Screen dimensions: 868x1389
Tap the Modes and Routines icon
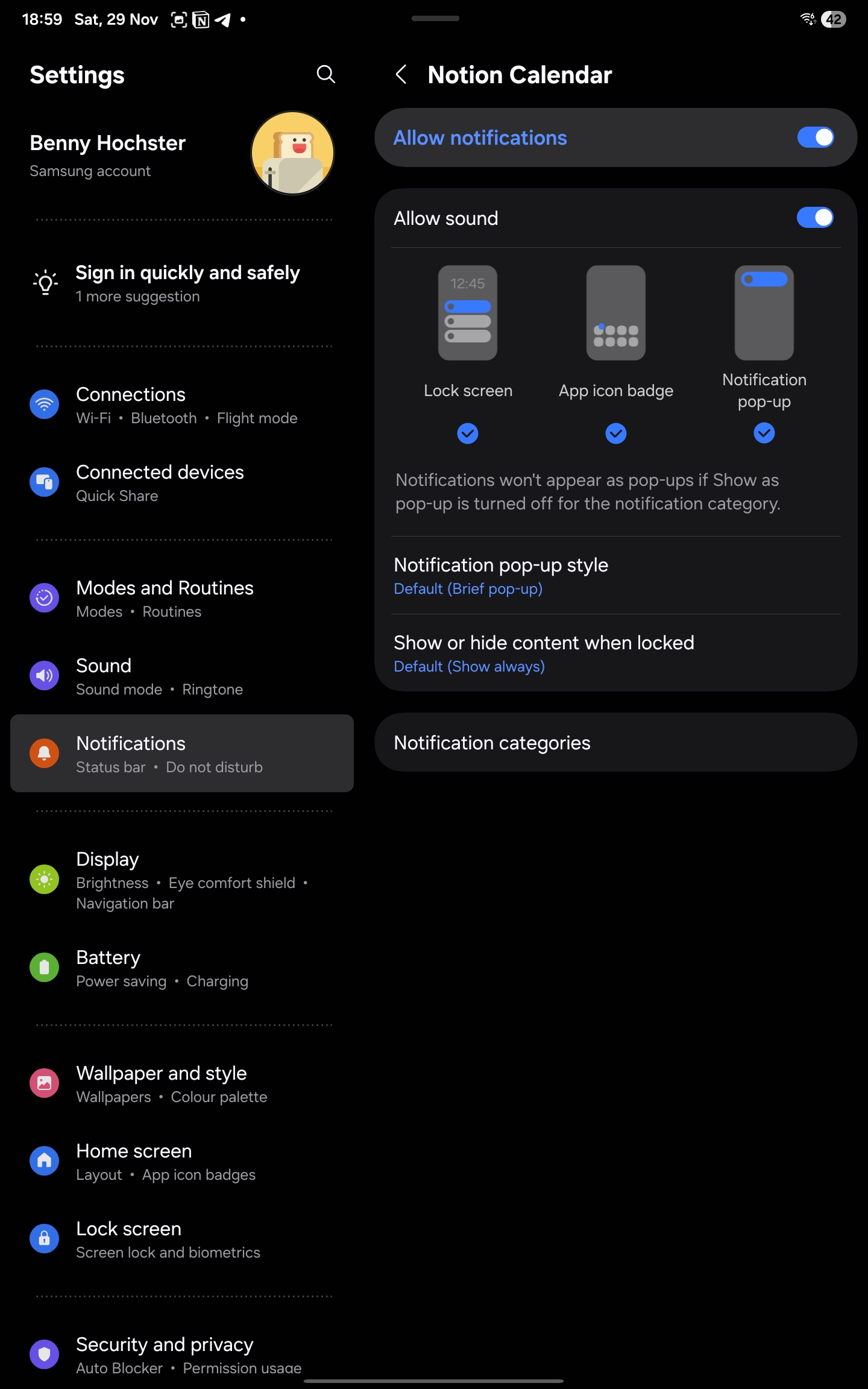pyautogui.click(x=45, y=598)
